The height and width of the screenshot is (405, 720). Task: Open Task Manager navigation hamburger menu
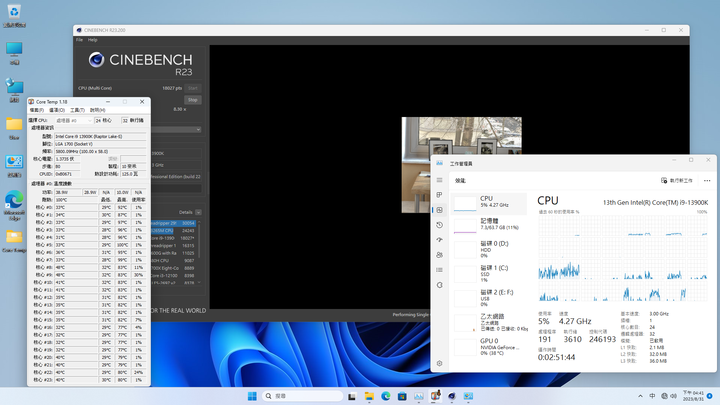439,180
